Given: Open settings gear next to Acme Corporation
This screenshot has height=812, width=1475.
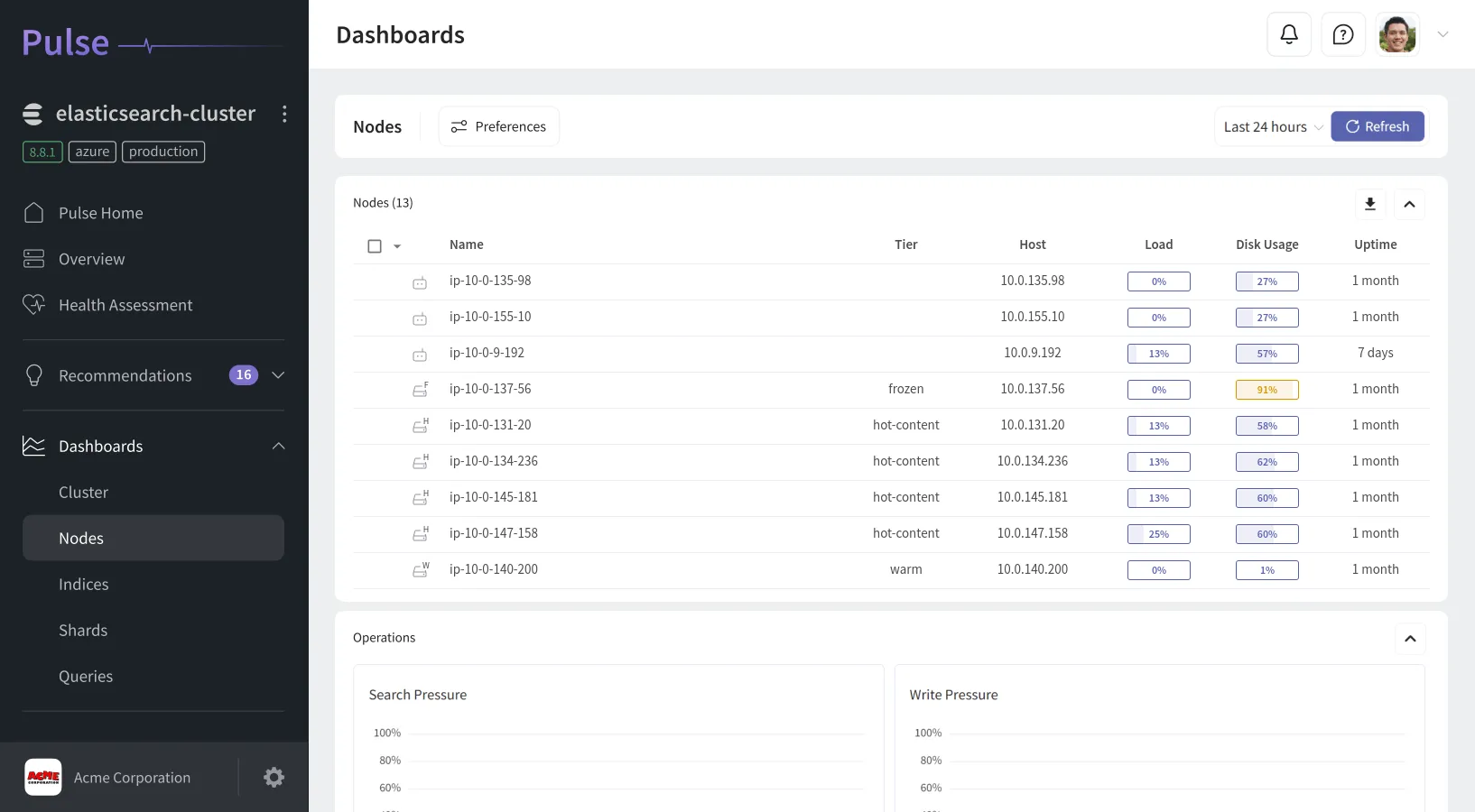Looking at the screenshot, I should [x=274, y=778].
